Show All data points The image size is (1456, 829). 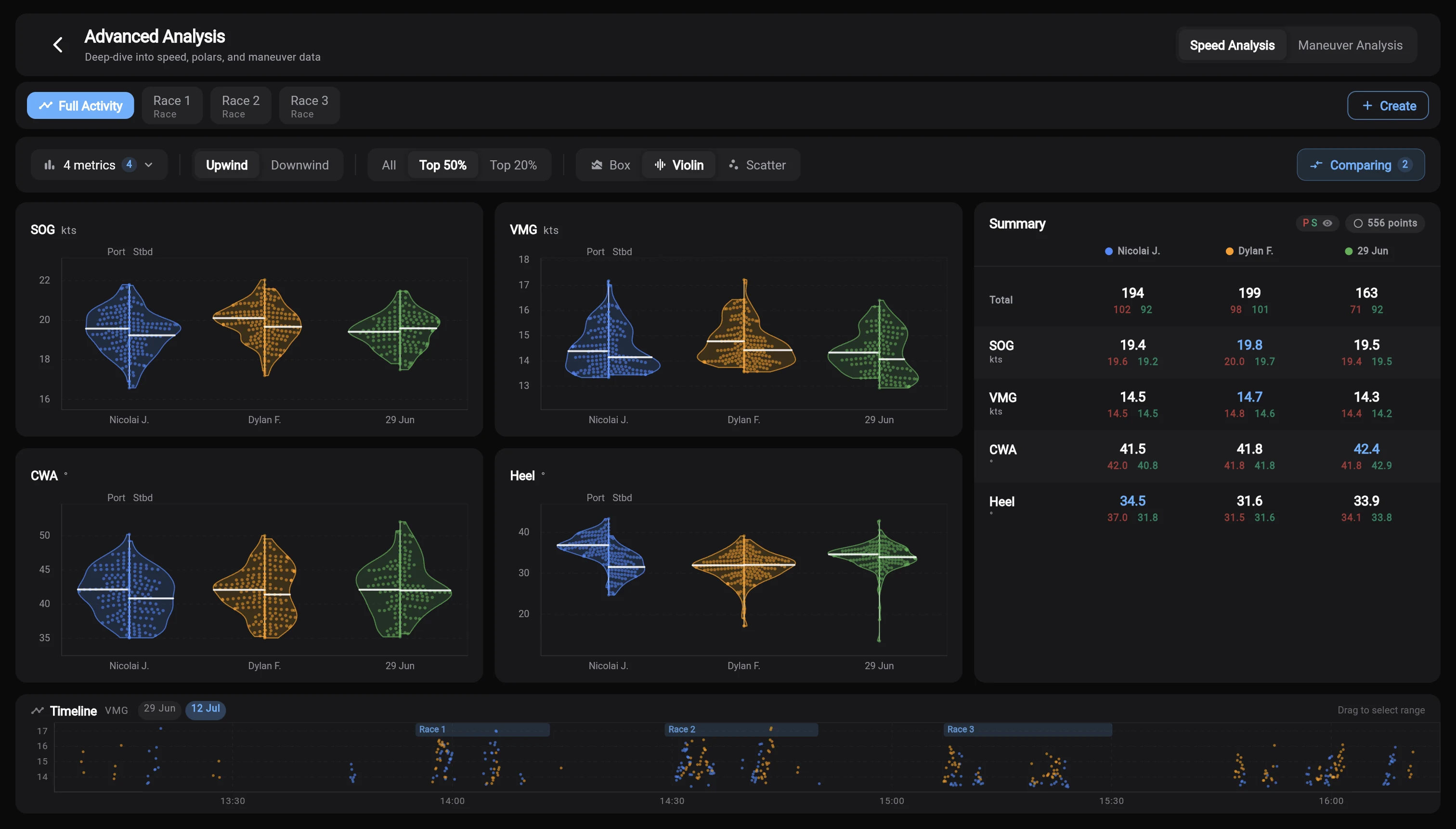click(x=389, y=165)
